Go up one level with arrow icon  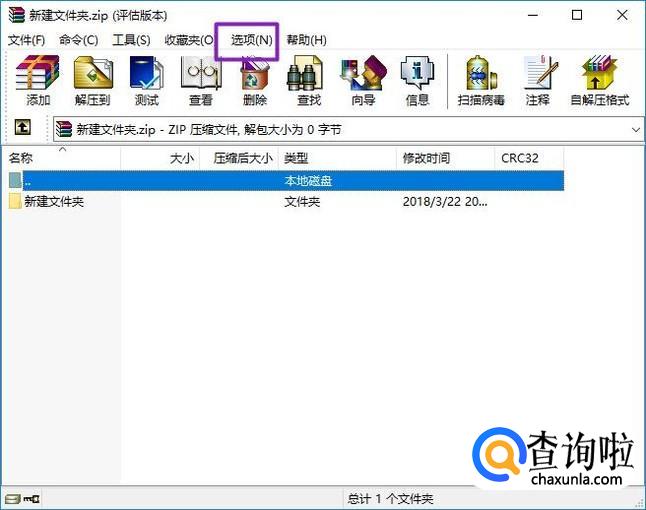pyautogui.click(x=22, y=127)
